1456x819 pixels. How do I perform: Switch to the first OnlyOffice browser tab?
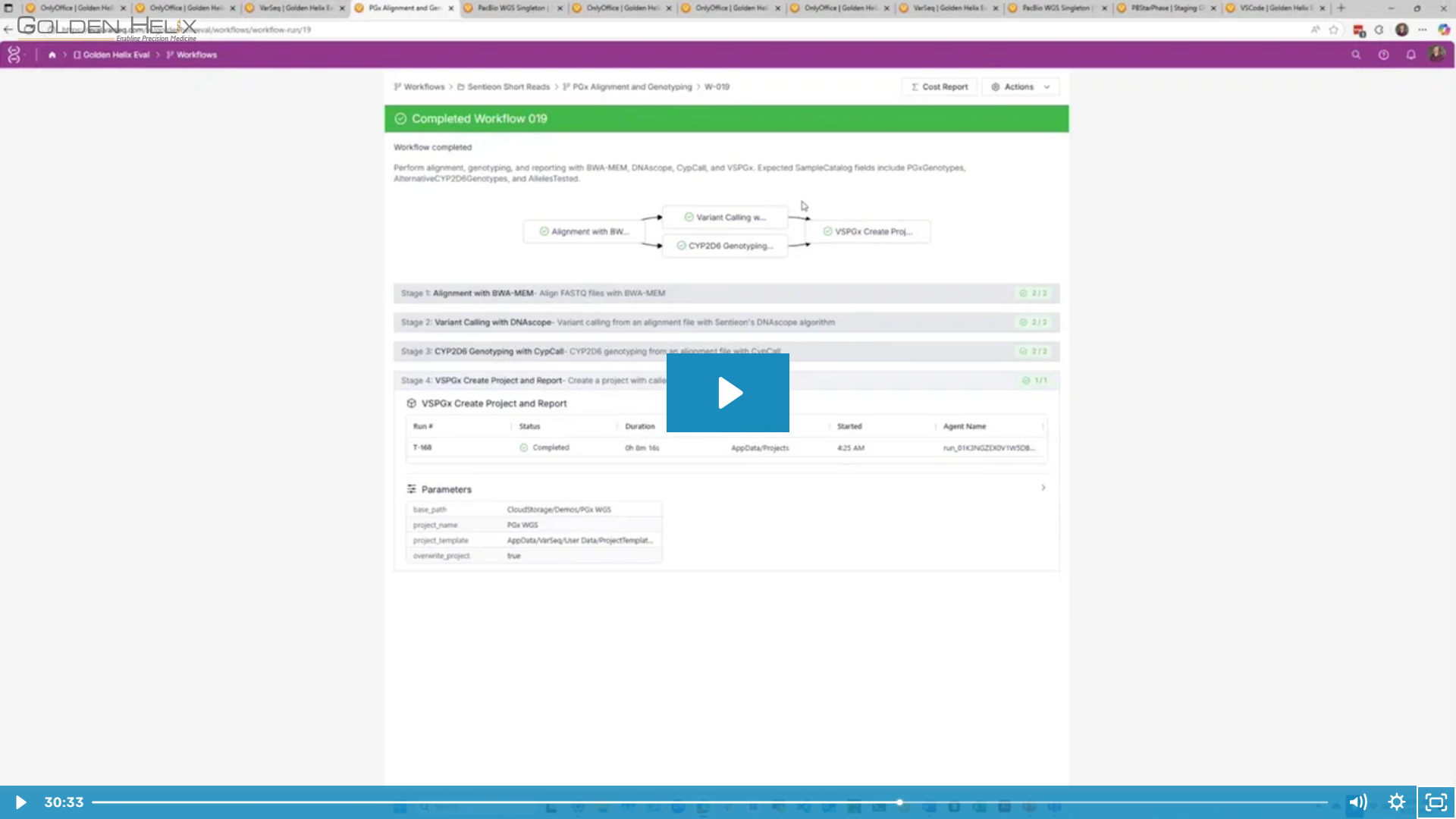tap(76, 8)
